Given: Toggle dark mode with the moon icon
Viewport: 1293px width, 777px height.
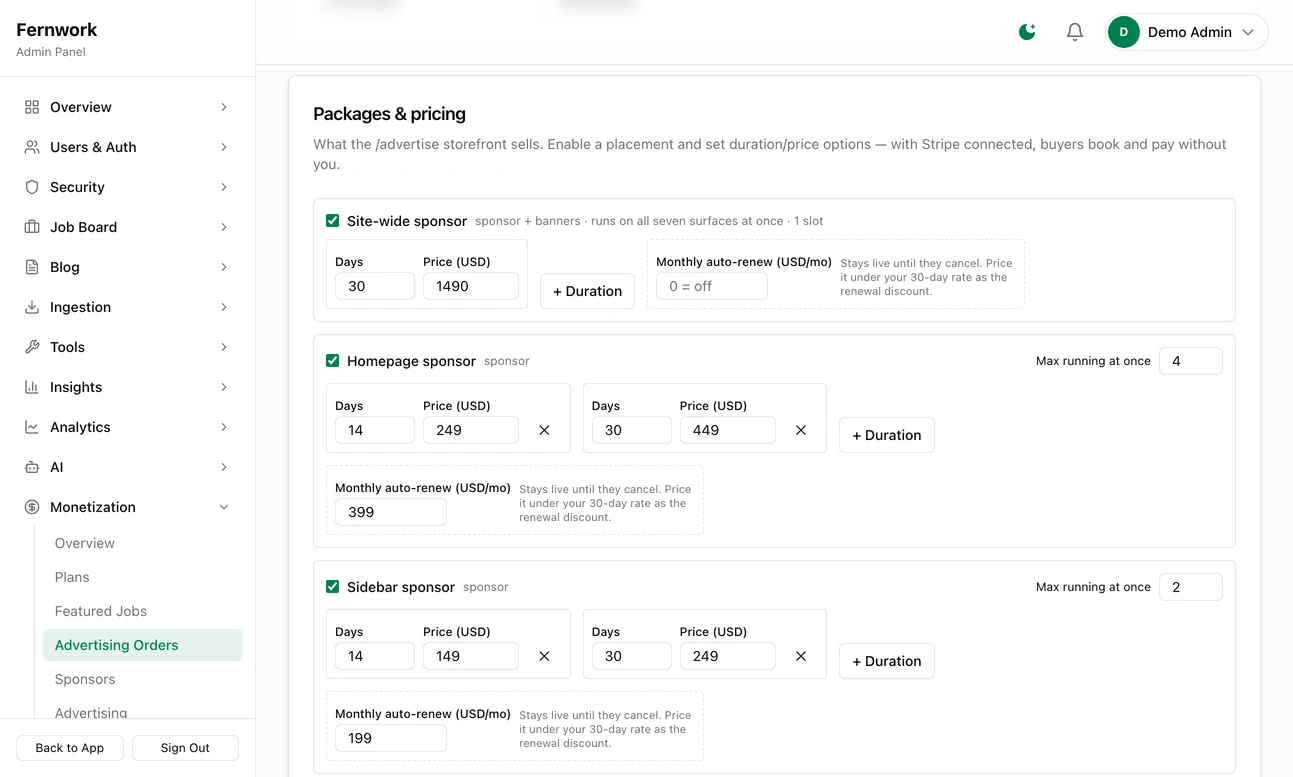Looking at the screenshot, I should (x=1027, y=32).
